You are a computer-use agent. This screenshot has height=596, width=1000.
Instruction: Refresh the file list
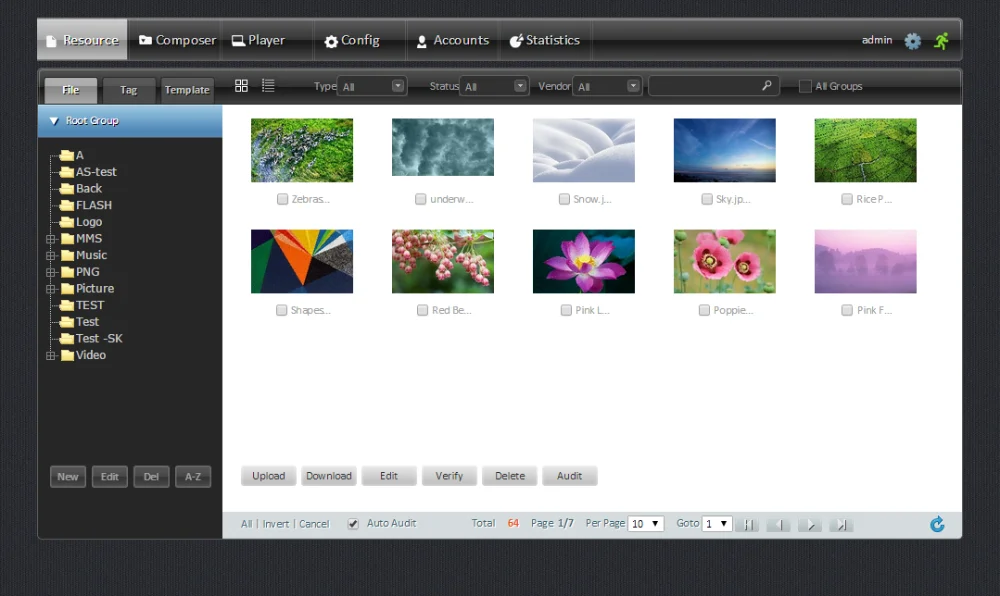coord(937,524)
